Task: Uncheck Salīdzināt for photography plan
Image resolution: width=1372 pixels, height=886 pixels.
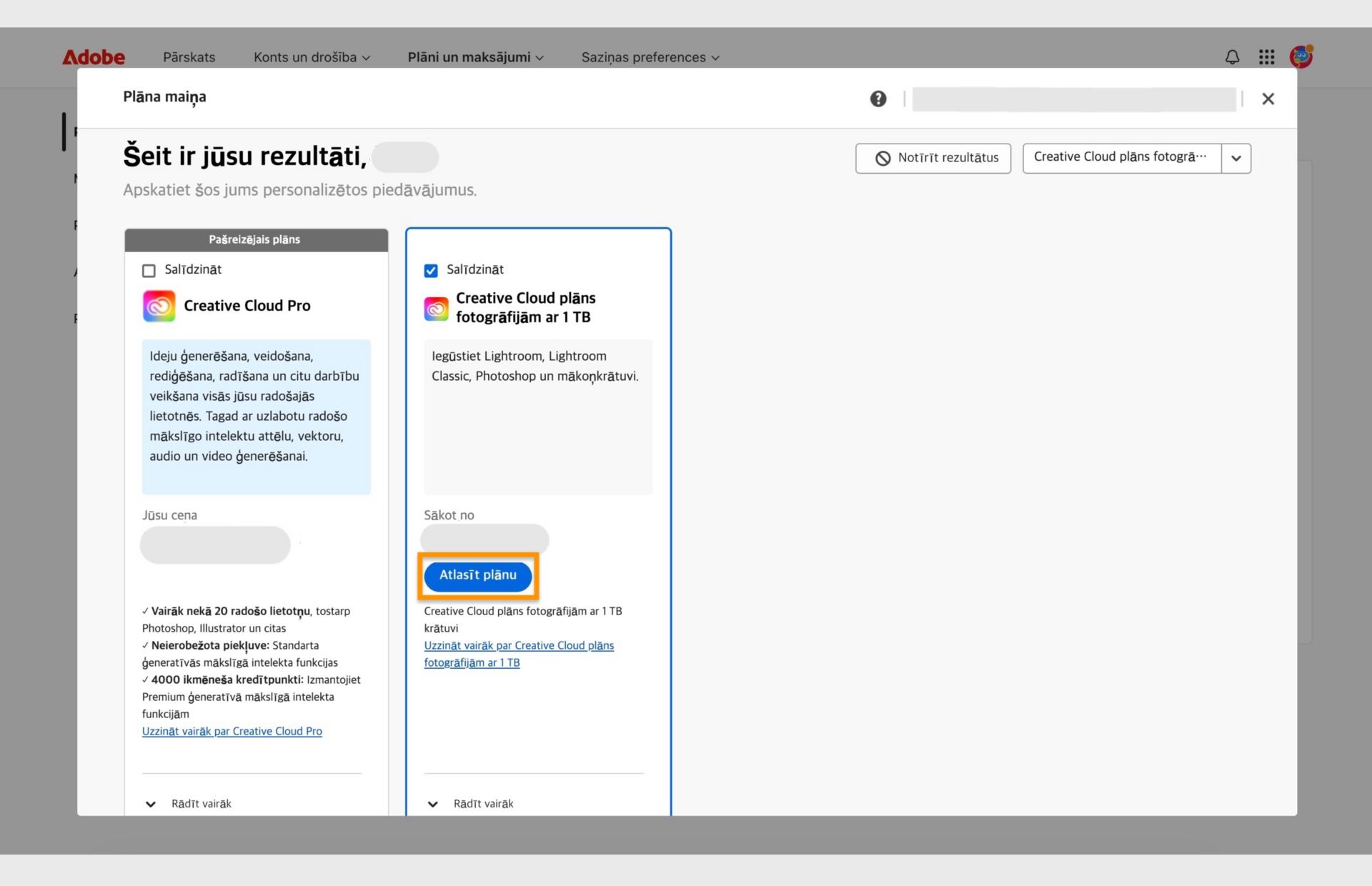Action: pos(431,271)
